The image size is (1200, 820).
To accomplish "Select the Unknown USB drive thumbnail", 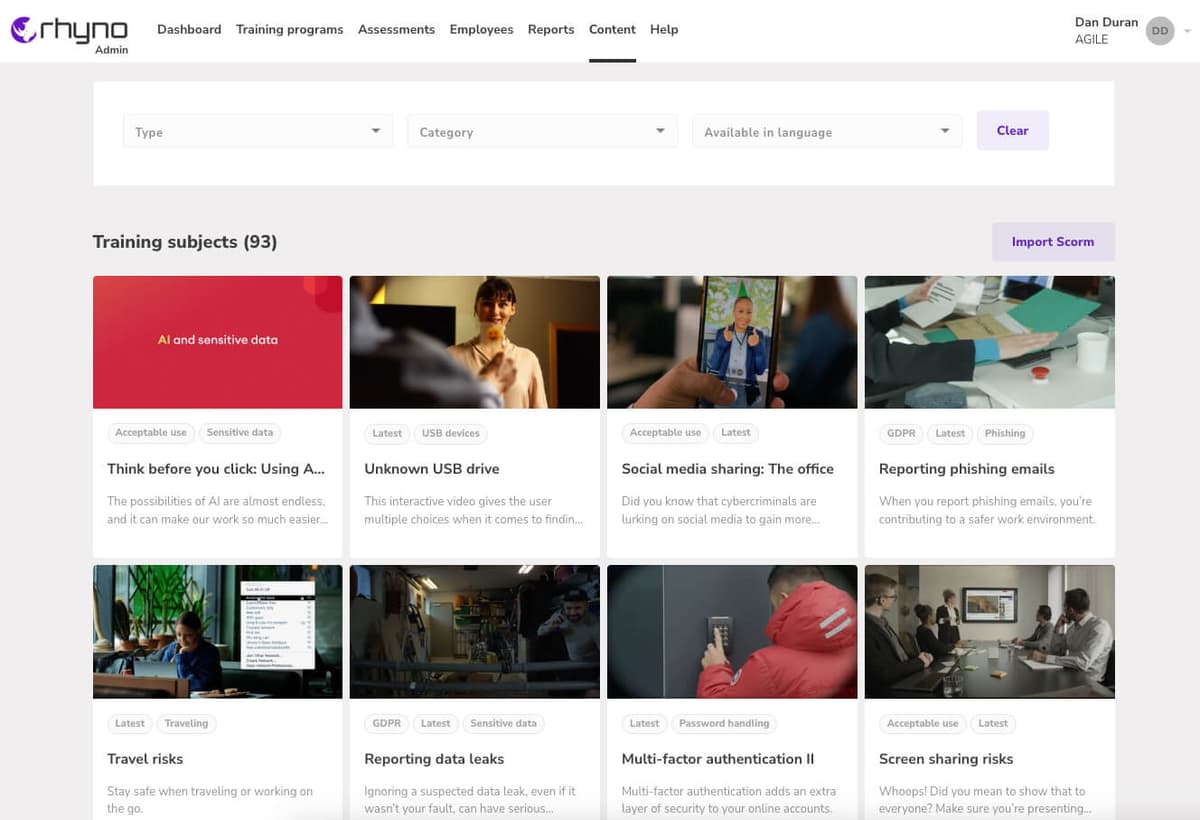I will (474, 342).
